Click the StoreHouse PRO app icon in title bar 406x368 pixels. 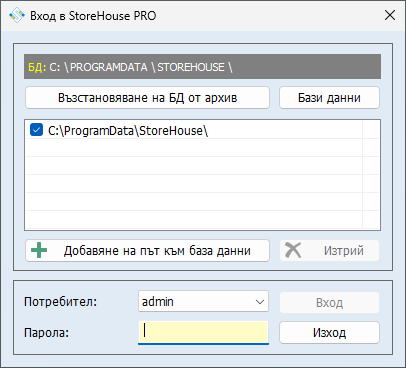17,15
